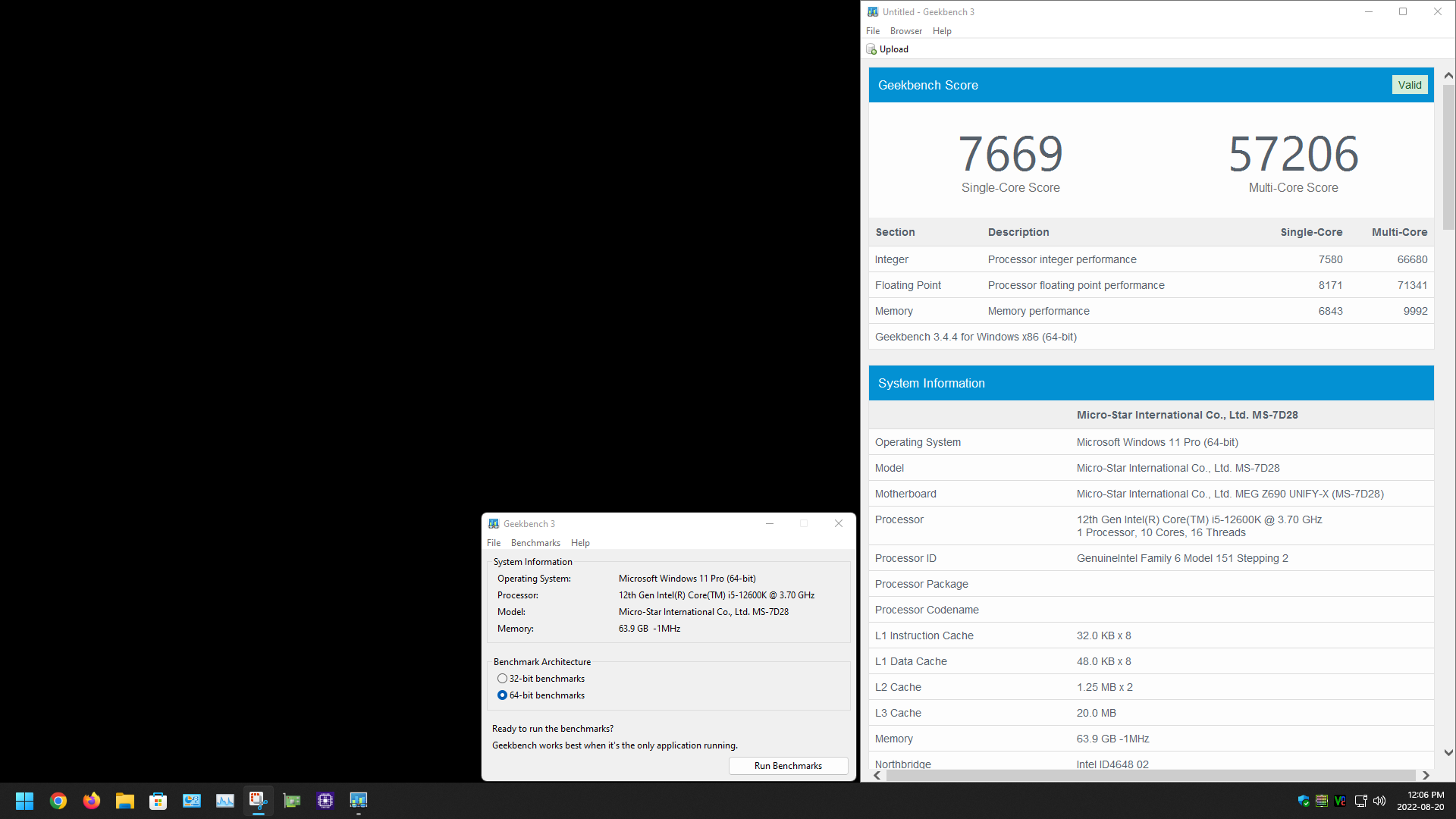The image size is (1456, 819).
Task: Click the horizontal scrollbar right arrow
Action: tap(1426, 776)
